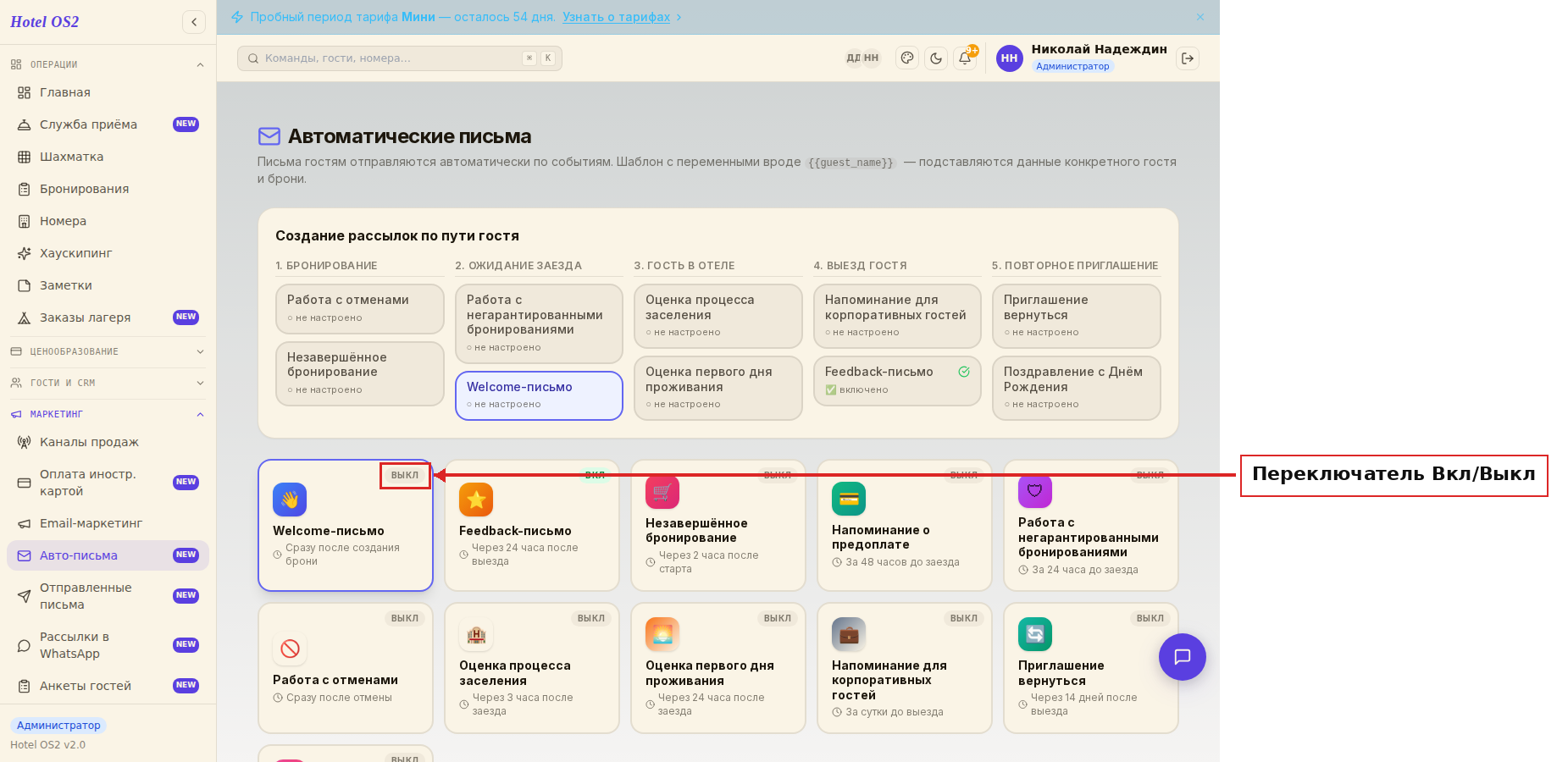
Task: Open the theme palette icon in header
Action: pyautogui.click(x=907, y=58)
